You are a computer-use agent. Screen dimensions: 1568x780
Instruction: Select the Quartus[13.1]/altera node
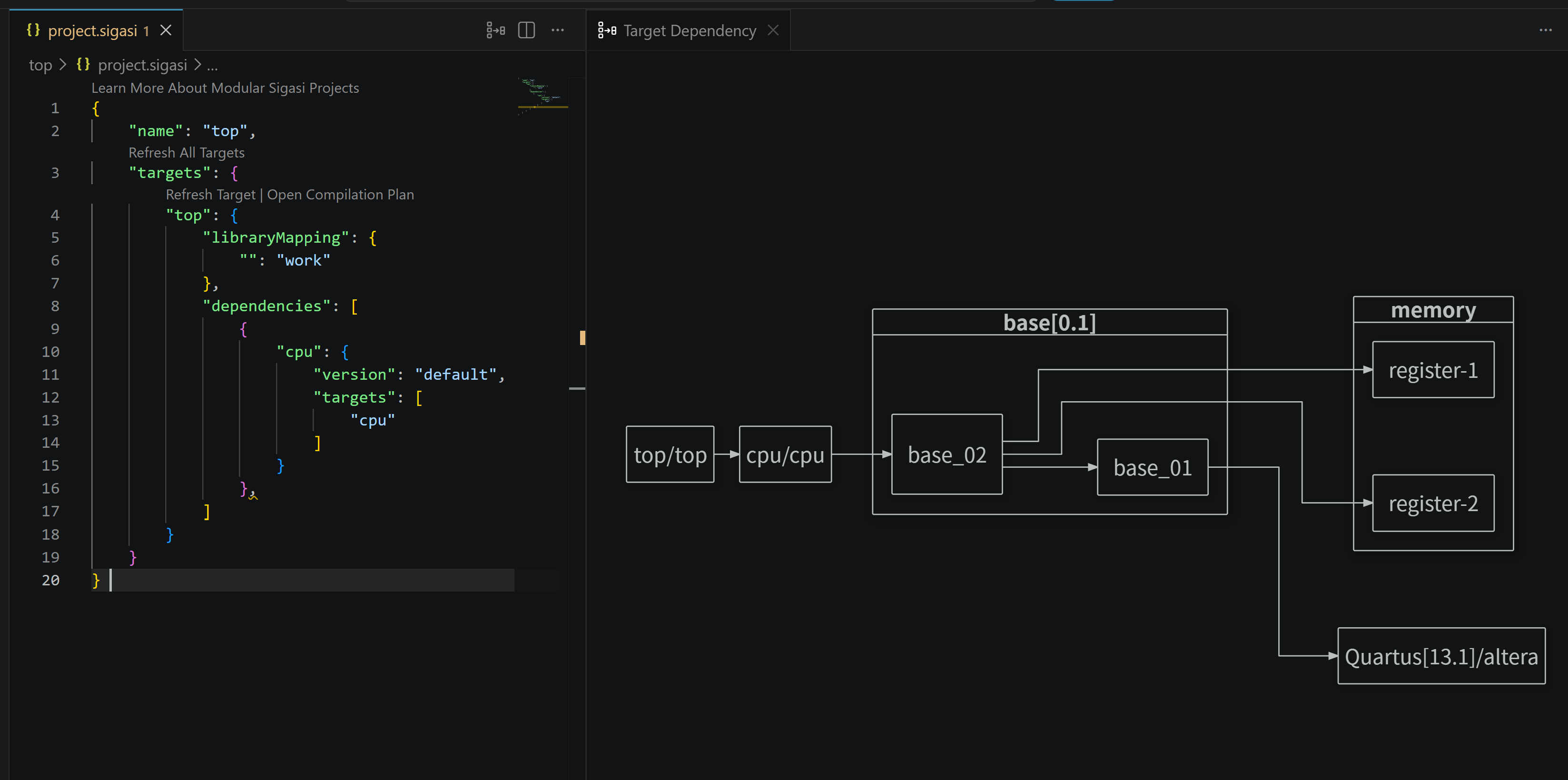(1441, 656)
